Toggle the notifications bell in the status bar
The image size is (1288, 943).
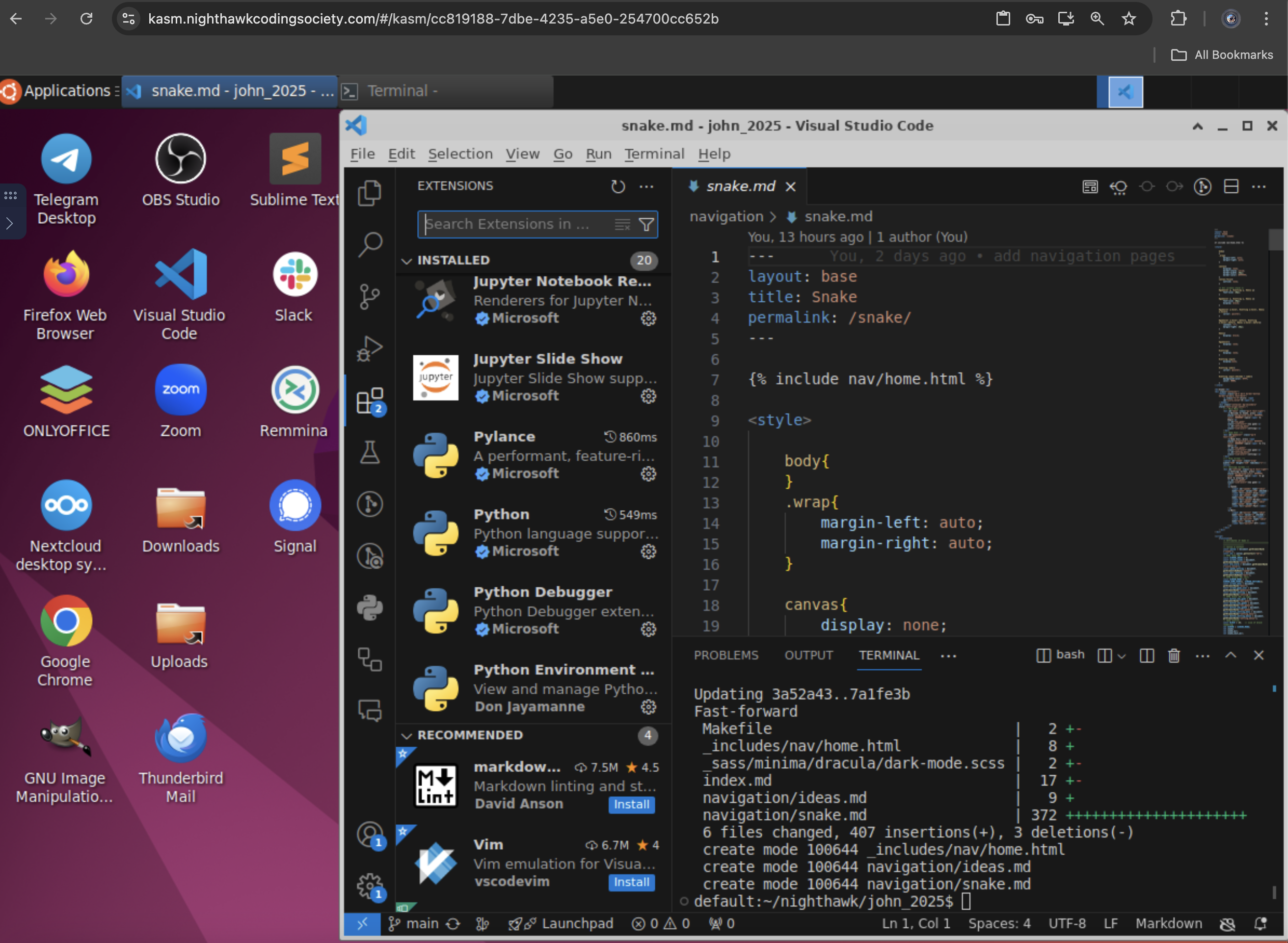tap(1260, 923)
